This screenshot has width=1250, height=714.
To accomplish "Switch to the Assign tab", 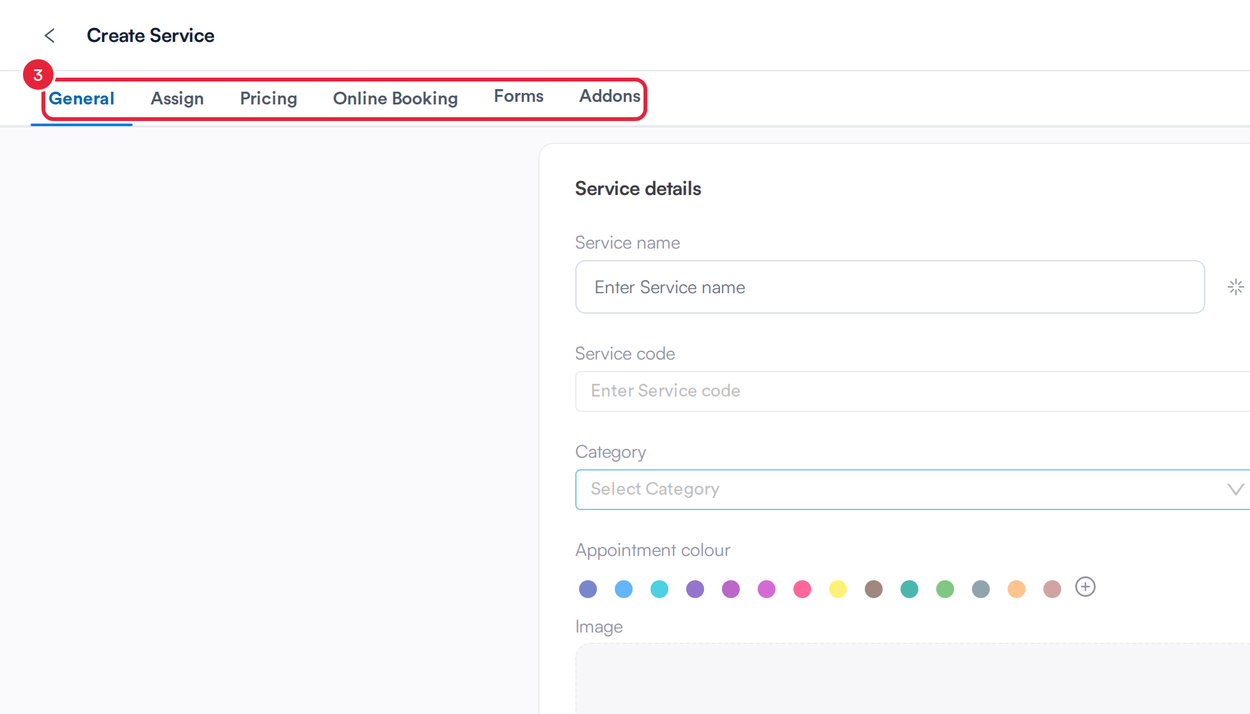I will click(177, 98).
